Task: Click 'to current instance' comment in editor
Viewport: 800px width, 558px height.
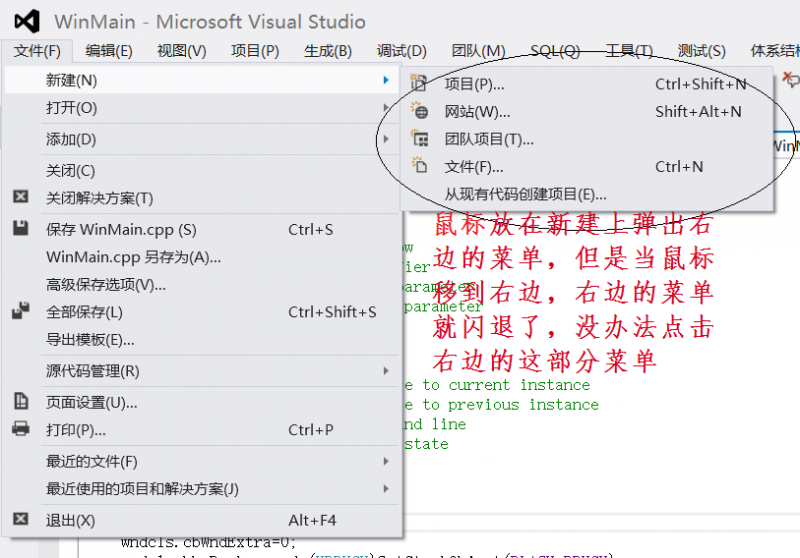Action: point(506,385)
